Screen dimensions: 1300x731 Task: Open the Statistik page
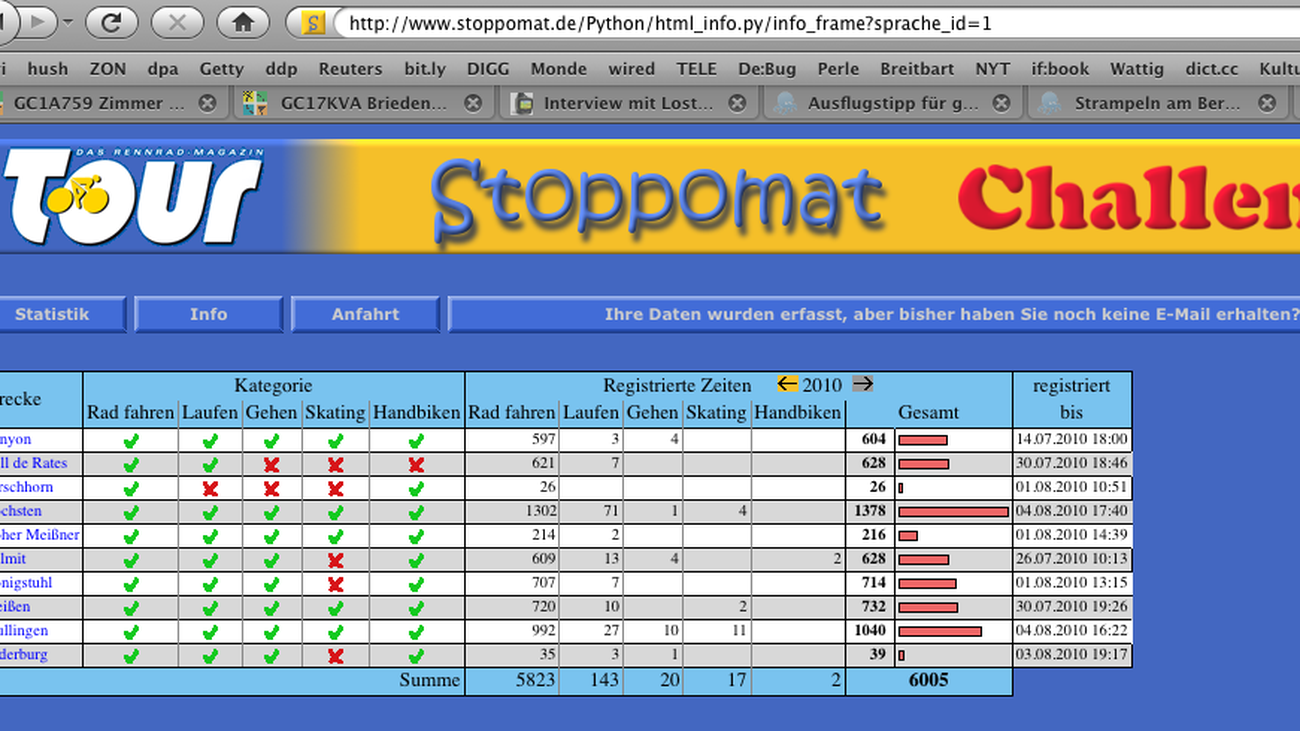(x=55, y=314)
